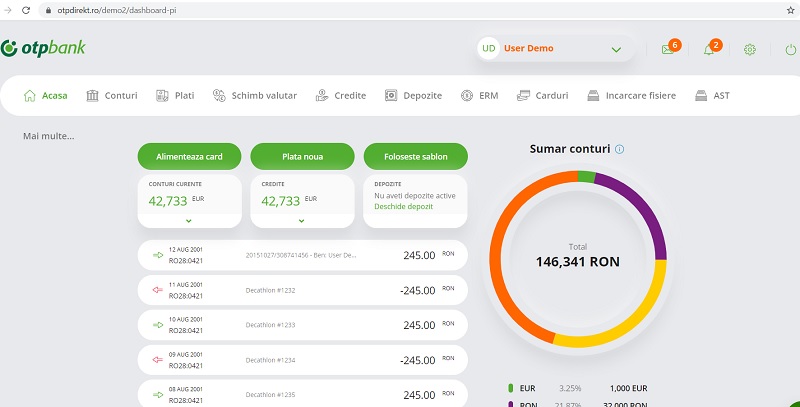
Task: Open the Conturi menu item
Action: 112,95
